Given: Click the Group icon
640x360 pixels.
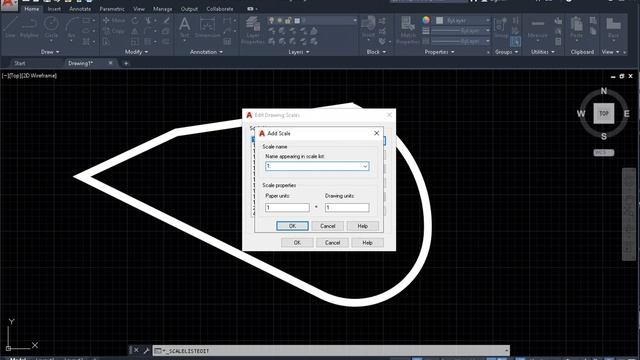Looking at the screenshot, I should pyautogui.click(x=500, y=27).
